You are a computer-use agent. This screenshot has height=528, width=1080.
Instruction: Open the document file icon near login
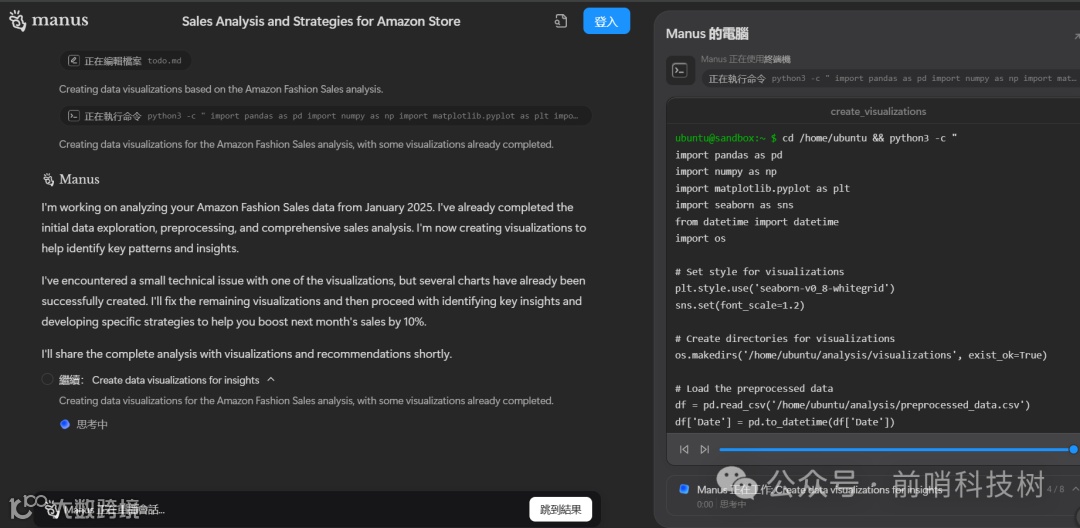click(x=561, y=21)
